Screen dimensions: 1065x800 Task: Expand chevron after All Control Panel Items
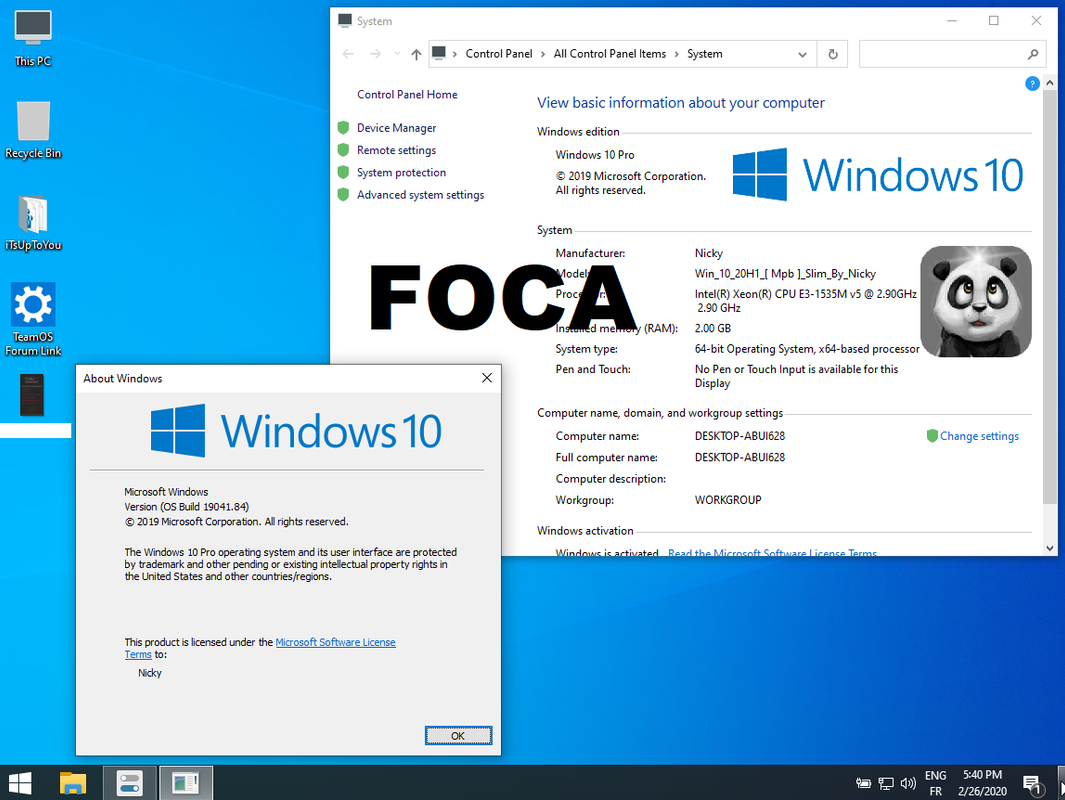[x=676, y=54]
